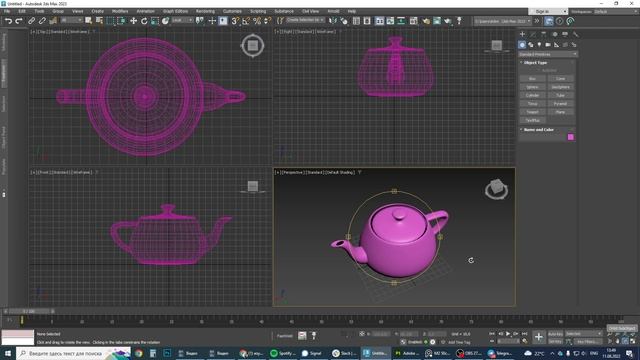
Task: Open the Modifiers menu
Action: coord(120,11)
